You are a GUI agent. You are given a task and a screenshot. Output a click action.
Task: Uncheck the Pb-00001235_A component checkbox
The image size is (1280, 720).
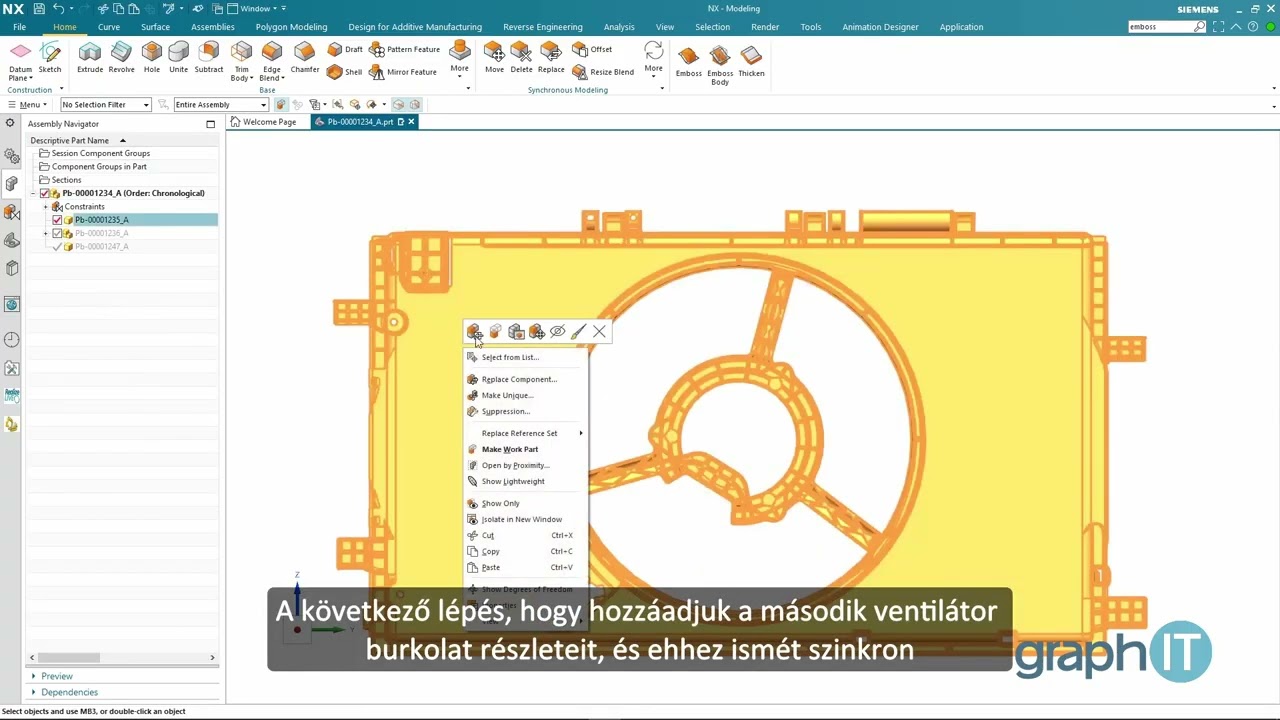click(57, 220)
